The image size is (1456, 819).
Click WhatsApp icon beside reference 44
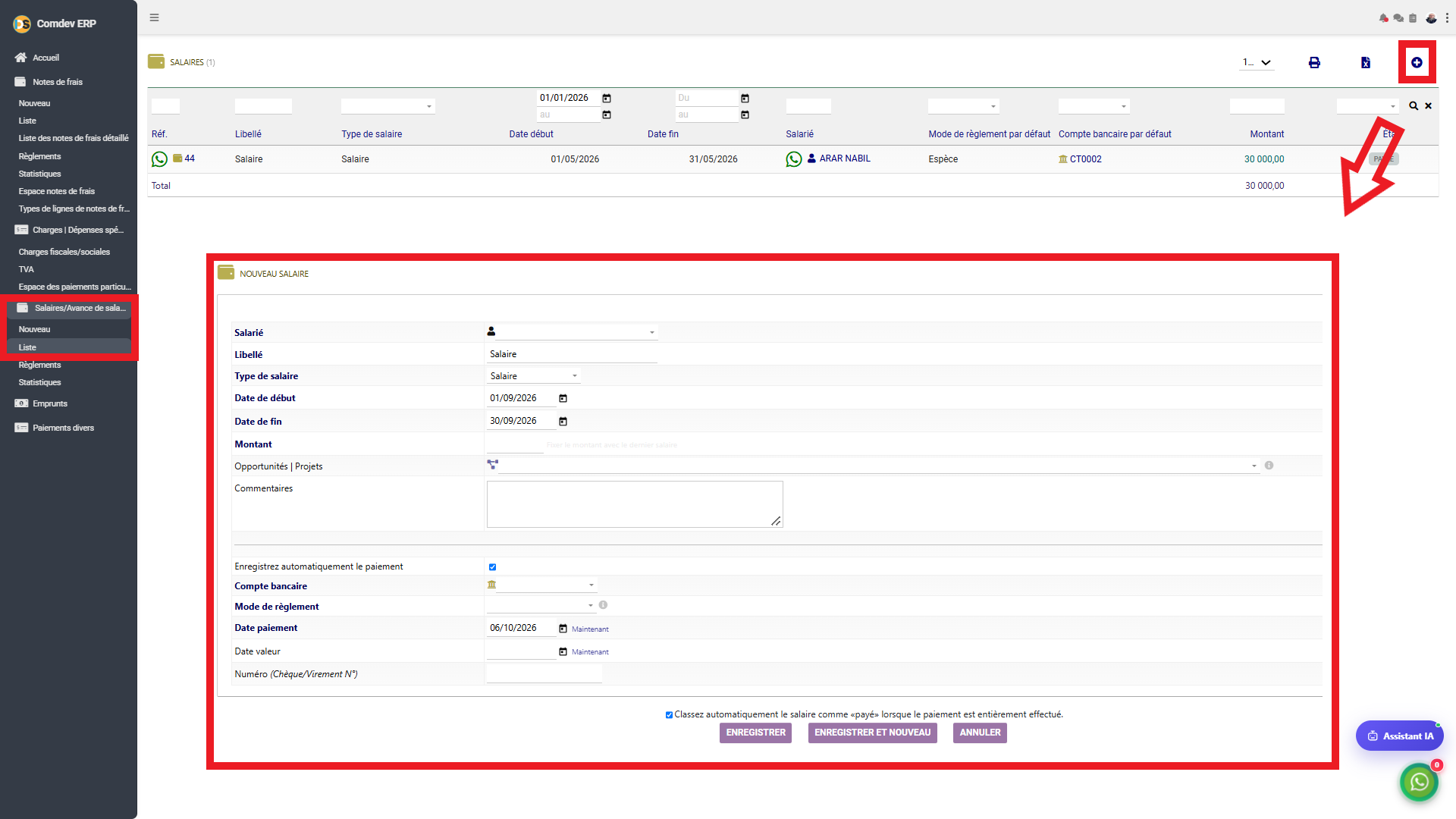[x=159, y=159]
